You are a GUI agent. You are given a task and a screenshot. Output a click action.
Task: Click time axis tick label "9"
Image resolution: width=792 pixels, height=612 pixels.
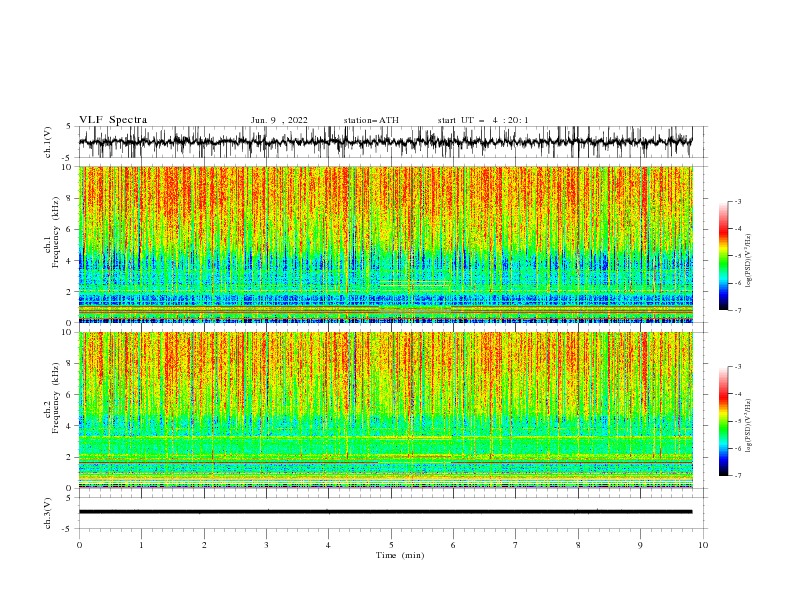640,545
